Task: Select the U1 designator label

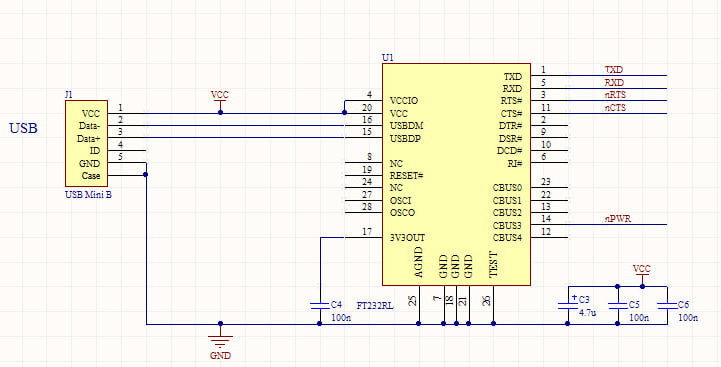Action: coord(388,58)
